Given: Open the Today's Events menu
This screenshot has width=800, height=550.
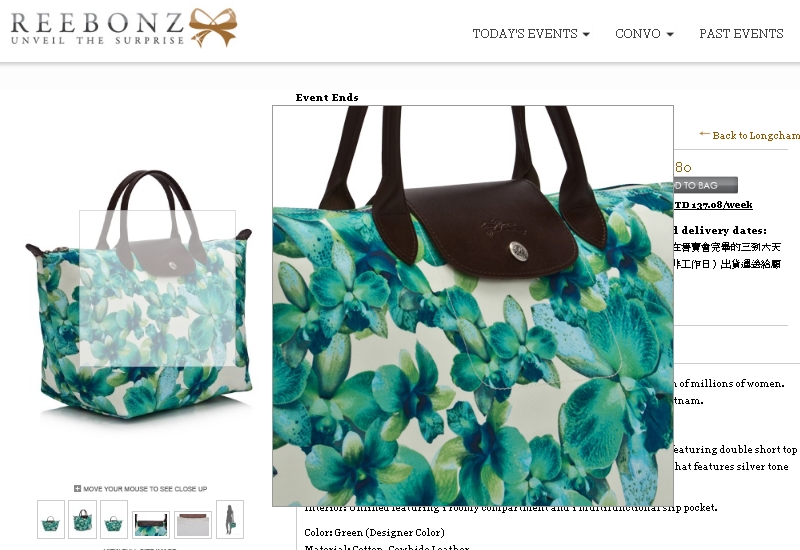Looking at the screenshot, I should (531, 34).
